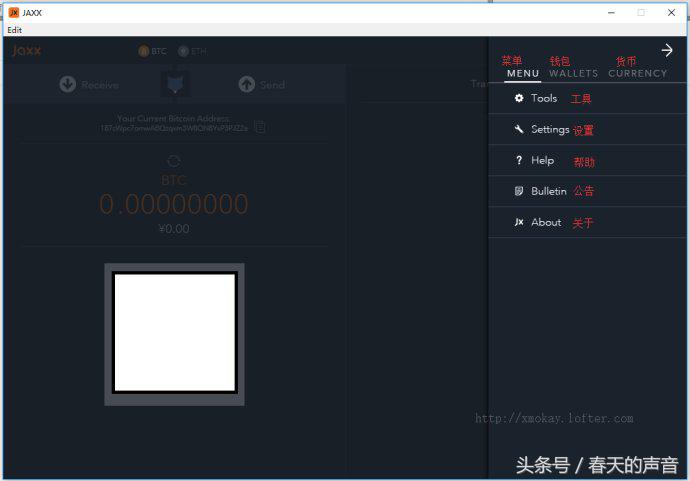Click the note icon beside Bulletin
690x481 pixels.
point(519,191)
